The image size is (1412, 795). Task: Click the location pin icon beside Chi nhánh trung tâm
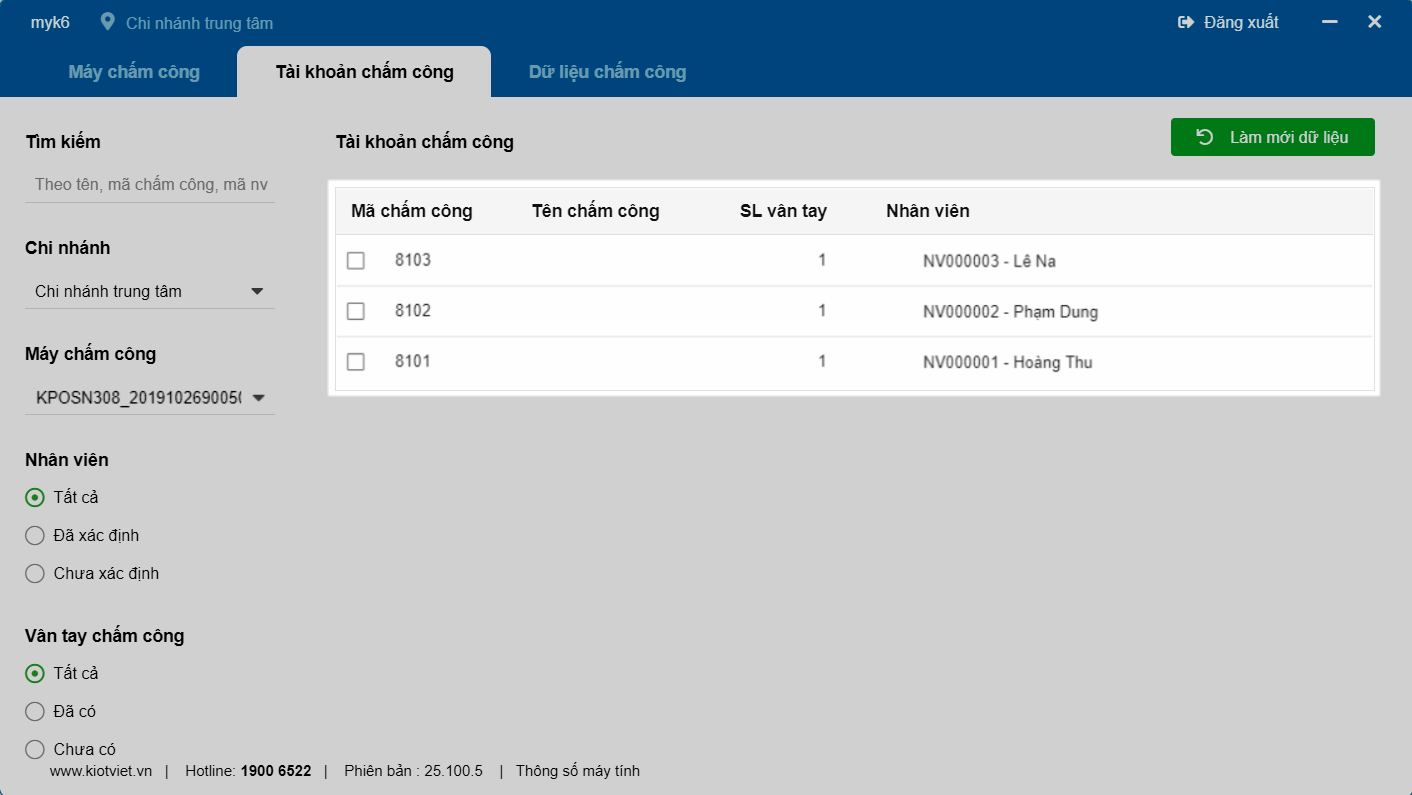[108, 22]
